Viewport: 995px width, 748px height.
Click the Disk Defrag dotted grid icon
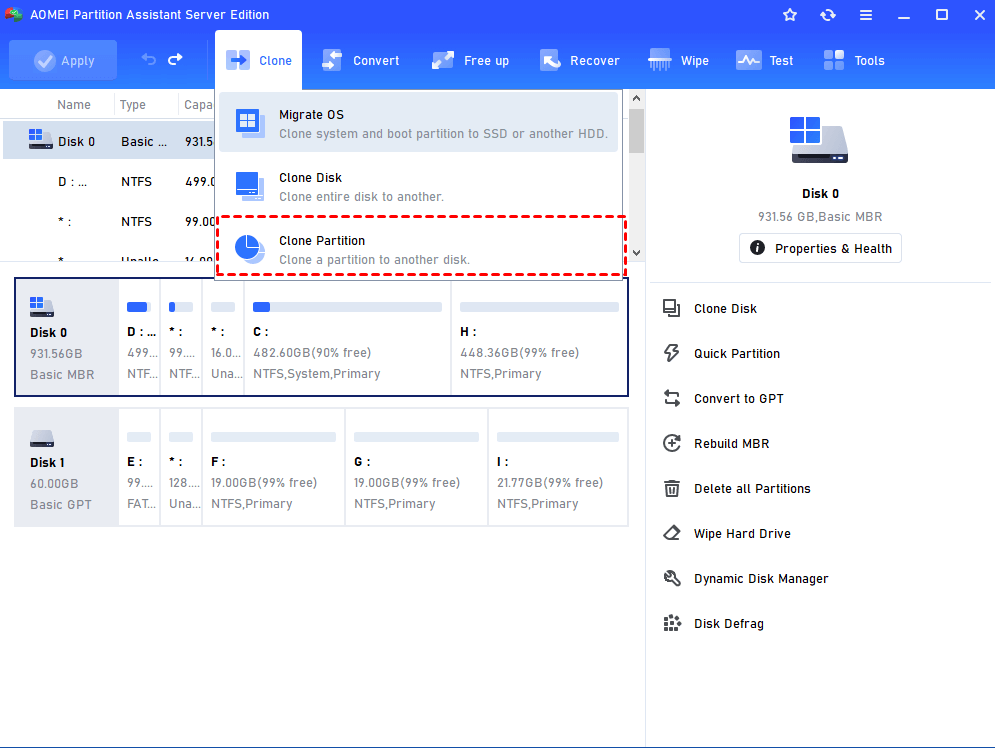pos(671,623)
